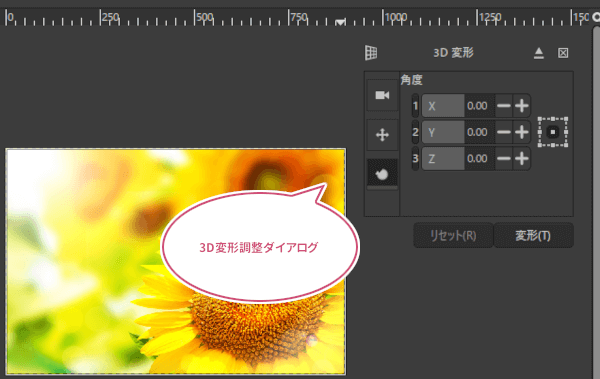The width and height of the screenshot is (600, 379).
Task: Click the zoom icon at ruler's right end
Action: 596,17
